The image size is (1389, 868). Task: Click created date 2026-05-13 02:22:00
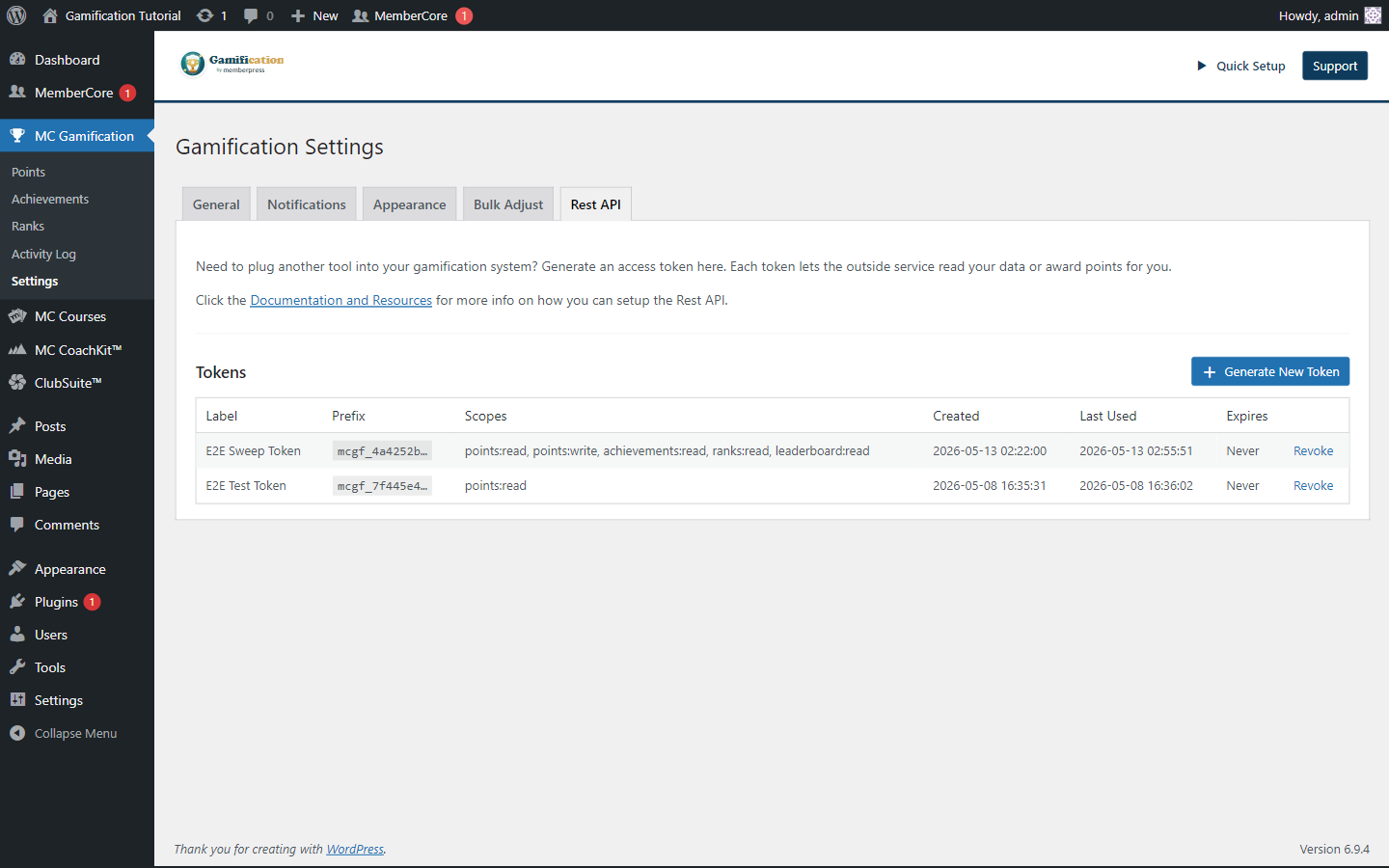(x=990, y=450)
